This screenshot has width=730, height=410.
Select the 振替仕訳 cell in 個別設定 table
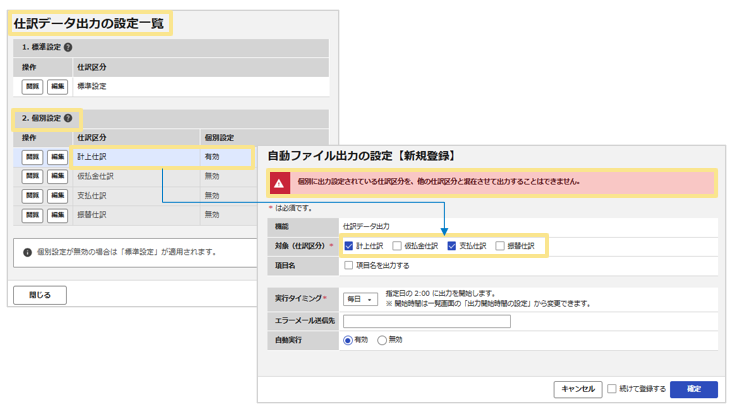pos(136,215)
